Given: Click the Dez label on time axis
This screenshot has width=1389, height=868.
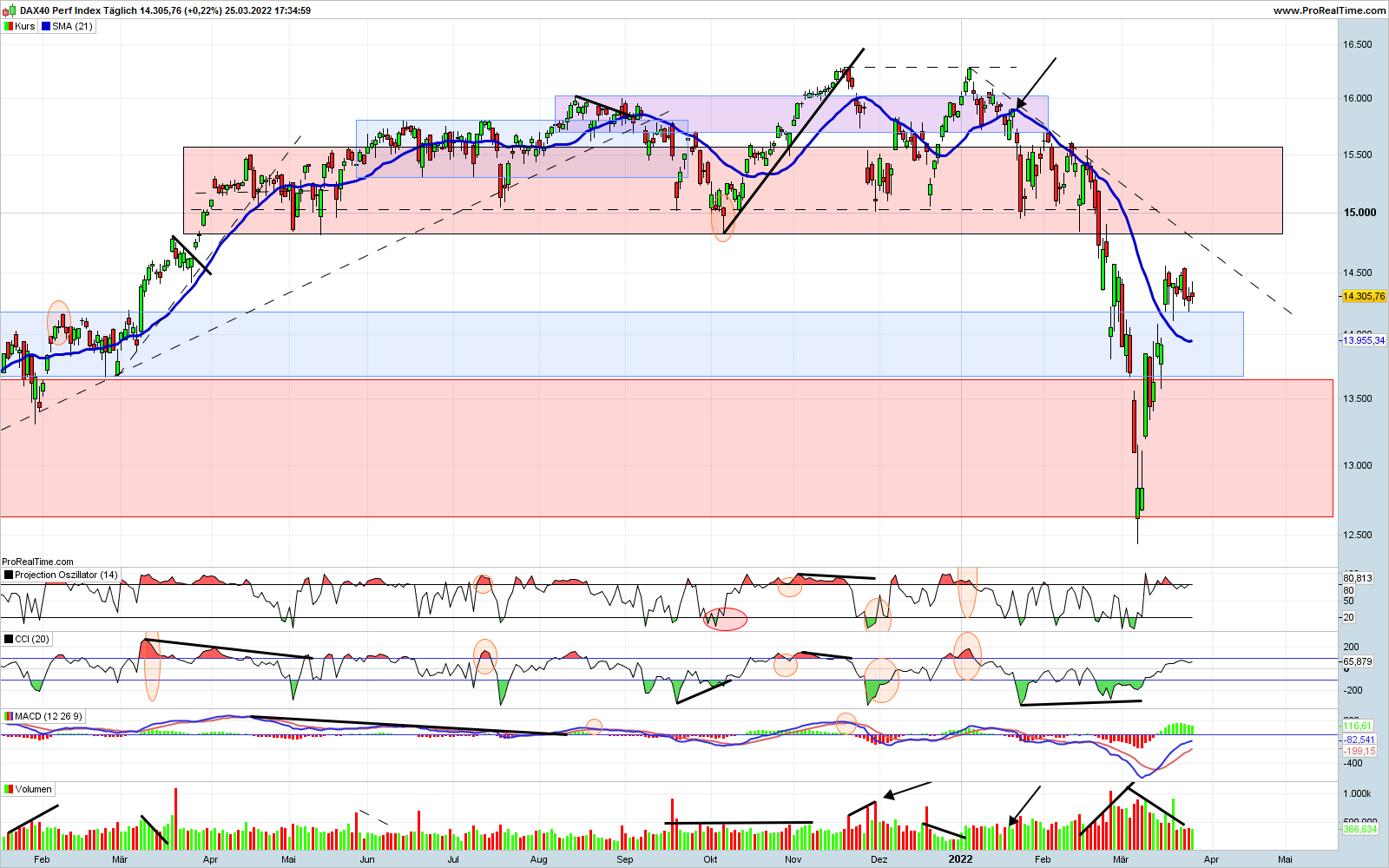Looking at the screenshot, I should [879, 859].
